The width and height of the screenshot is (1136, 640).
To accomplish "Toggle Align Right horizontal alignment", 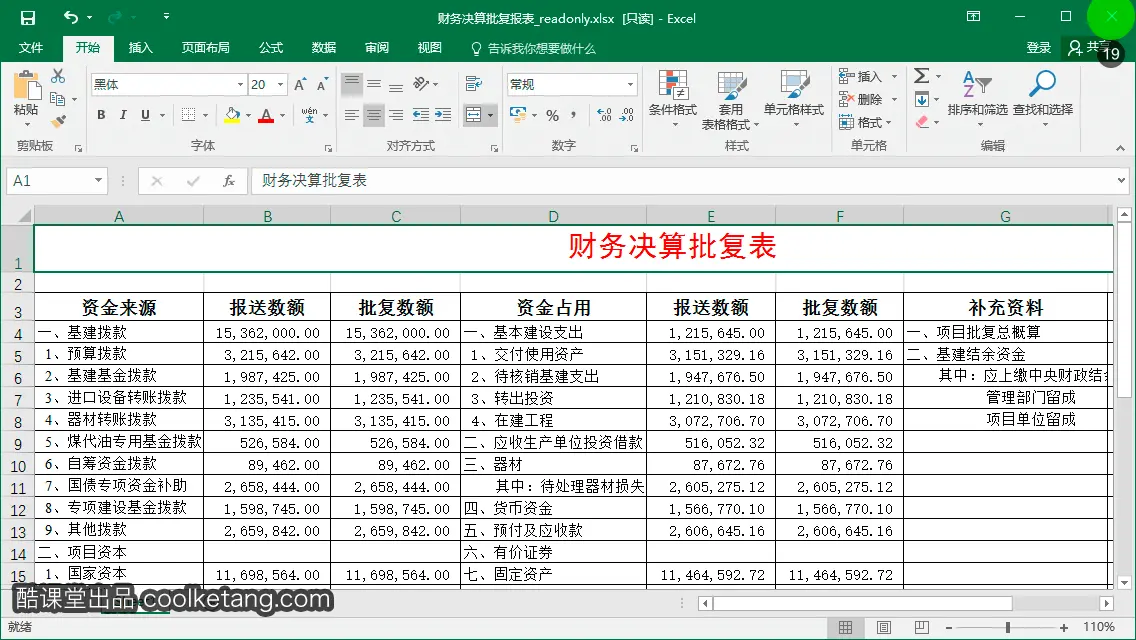I will pos(396,115).
